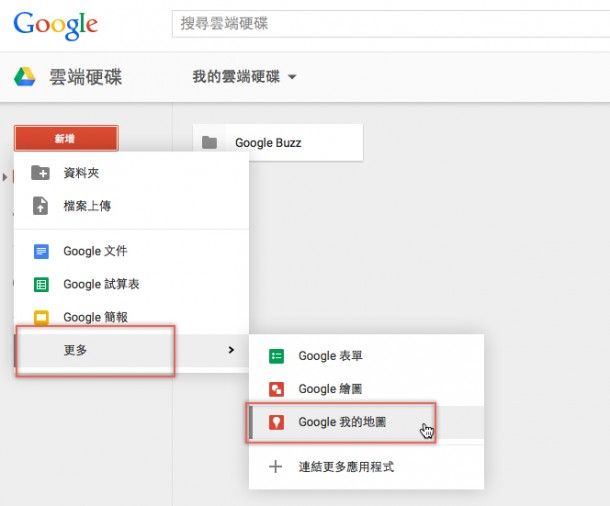Click the Google logo
The width and height of the screenshot is (610, 506).
click(56, 23)
